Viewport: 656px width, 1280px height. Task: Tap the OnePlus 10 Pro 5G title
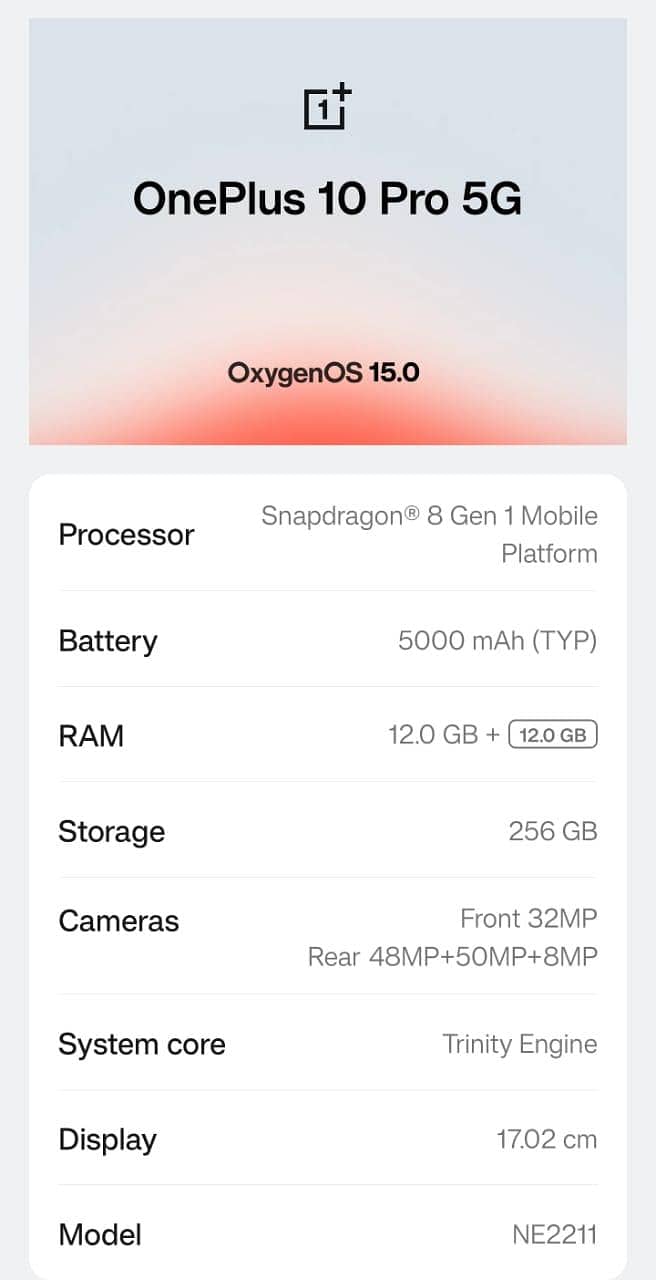[x=328, y=199]
